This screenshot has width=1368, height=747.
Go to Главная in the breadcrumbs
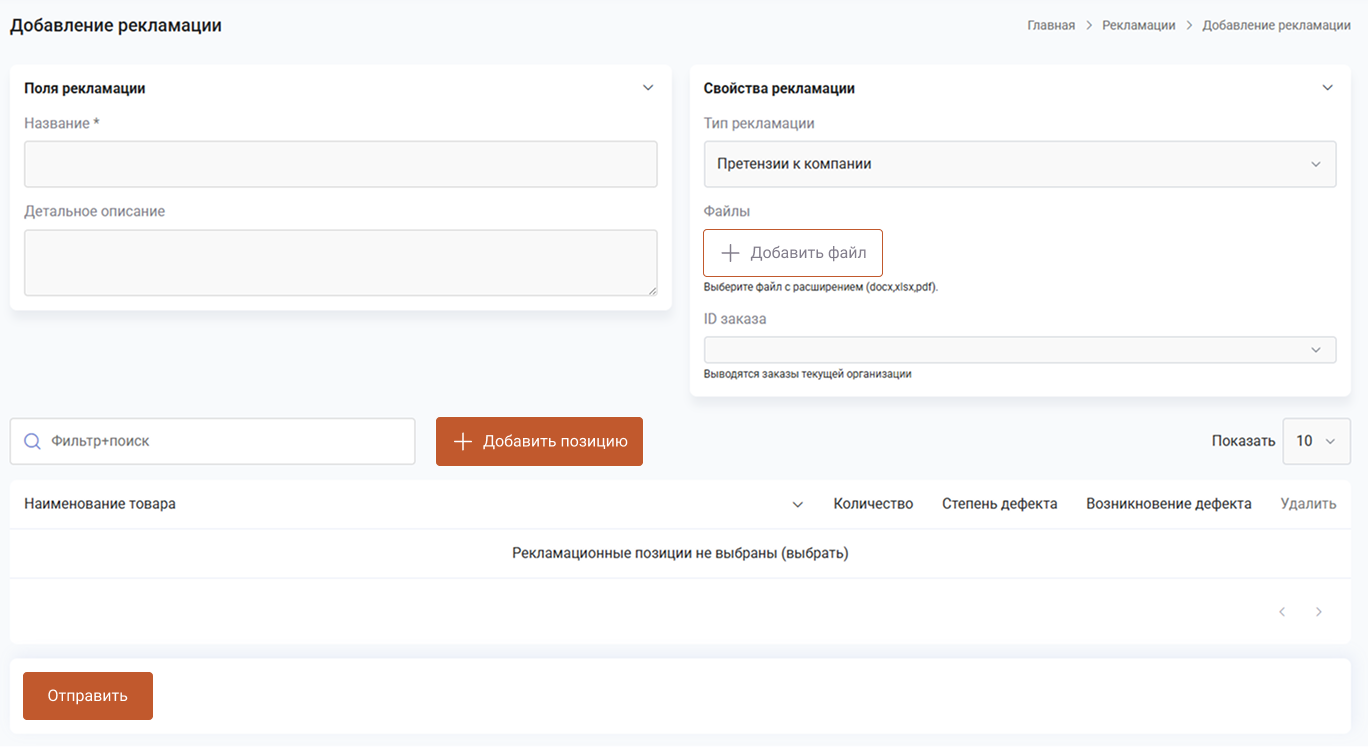click(x=1051, y=26)
